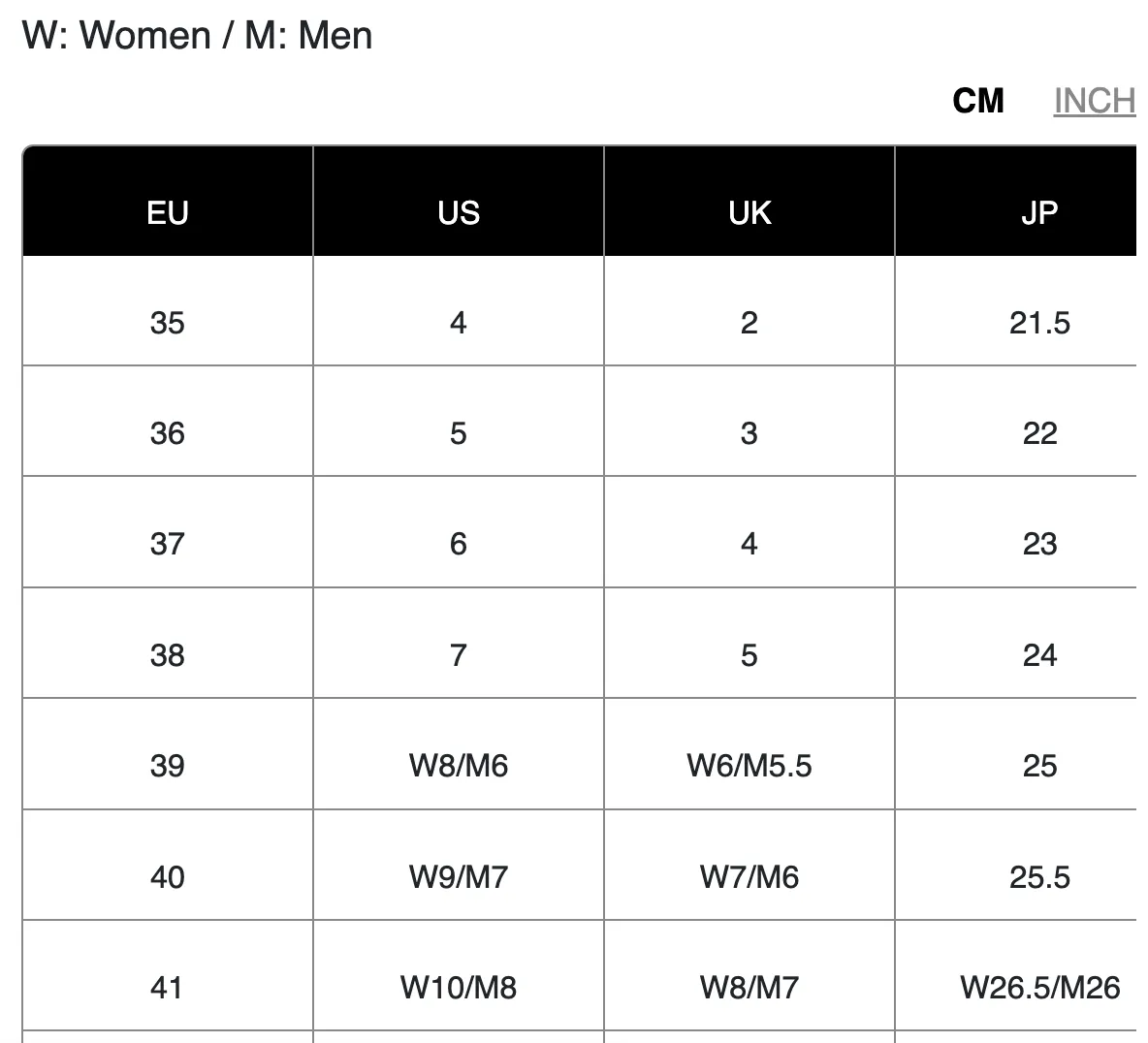This screenshot has height=1043, width=1148.
Task: Click the W26.5/M26 JP size cell
Action: click(1016, 975)
